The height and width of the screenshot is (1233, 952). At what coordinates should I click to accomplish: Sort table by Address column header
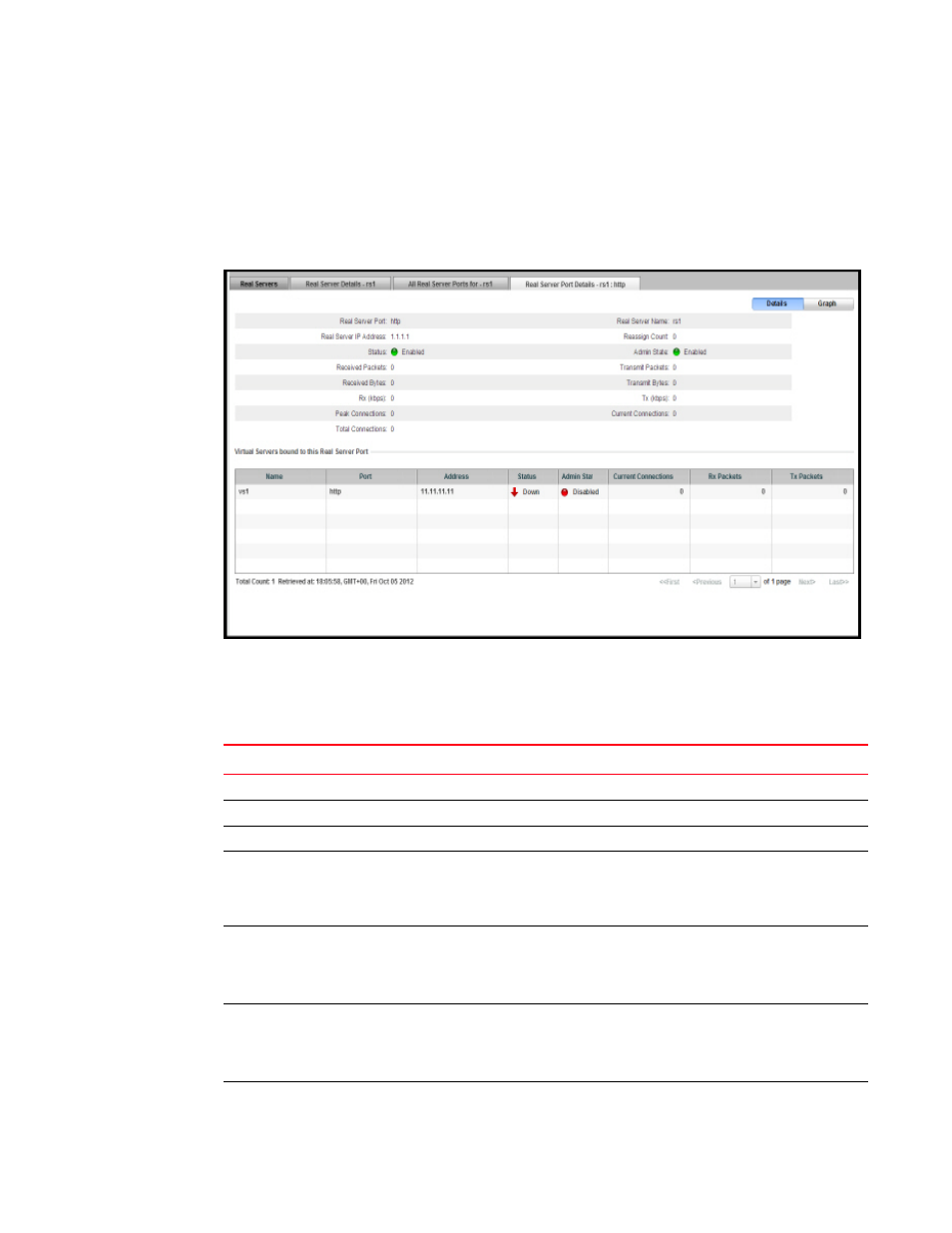tap(462, 476)
